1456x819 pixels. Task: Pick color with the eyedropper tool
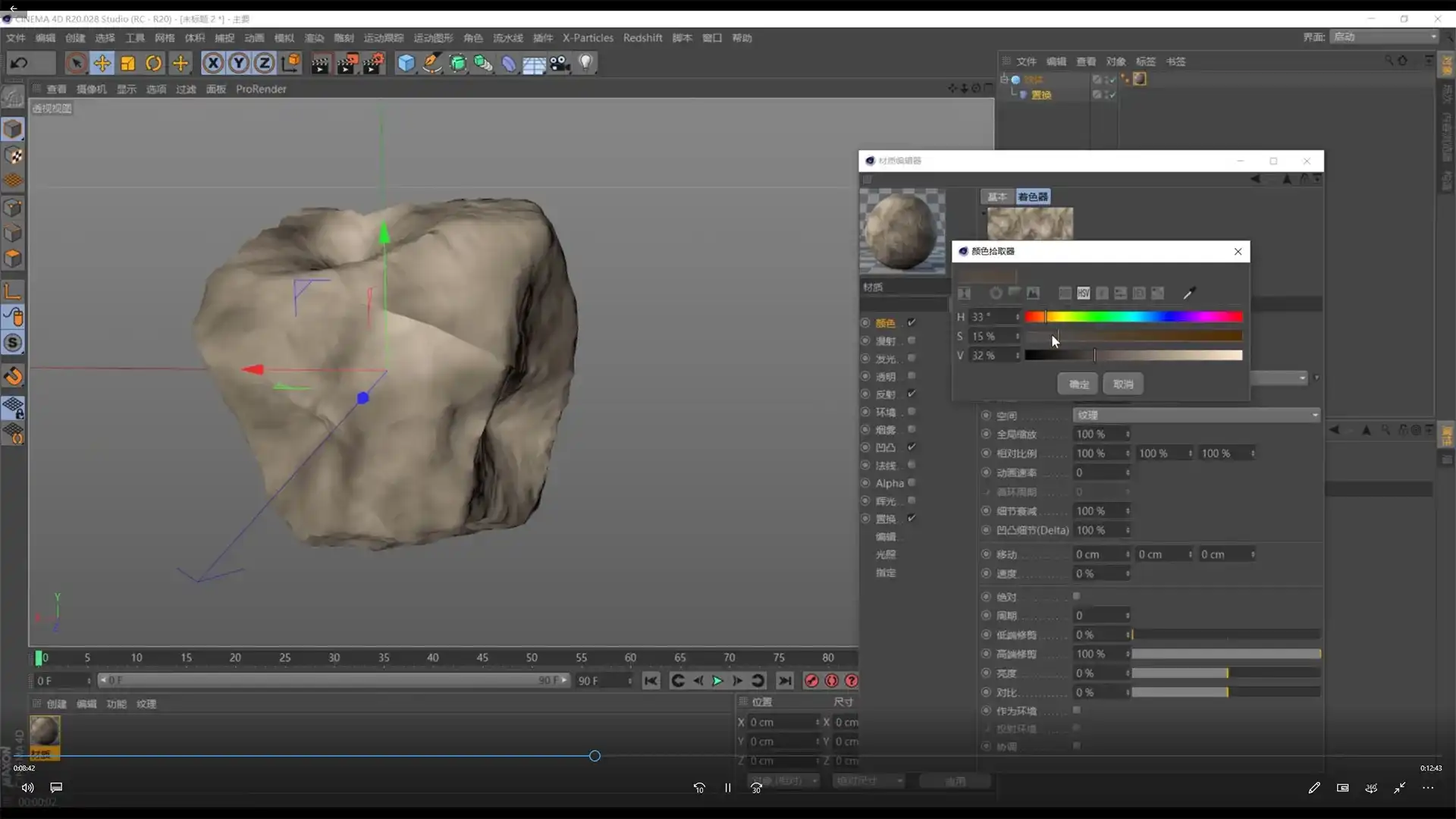pyautogui.click(x=1188, y=293)
